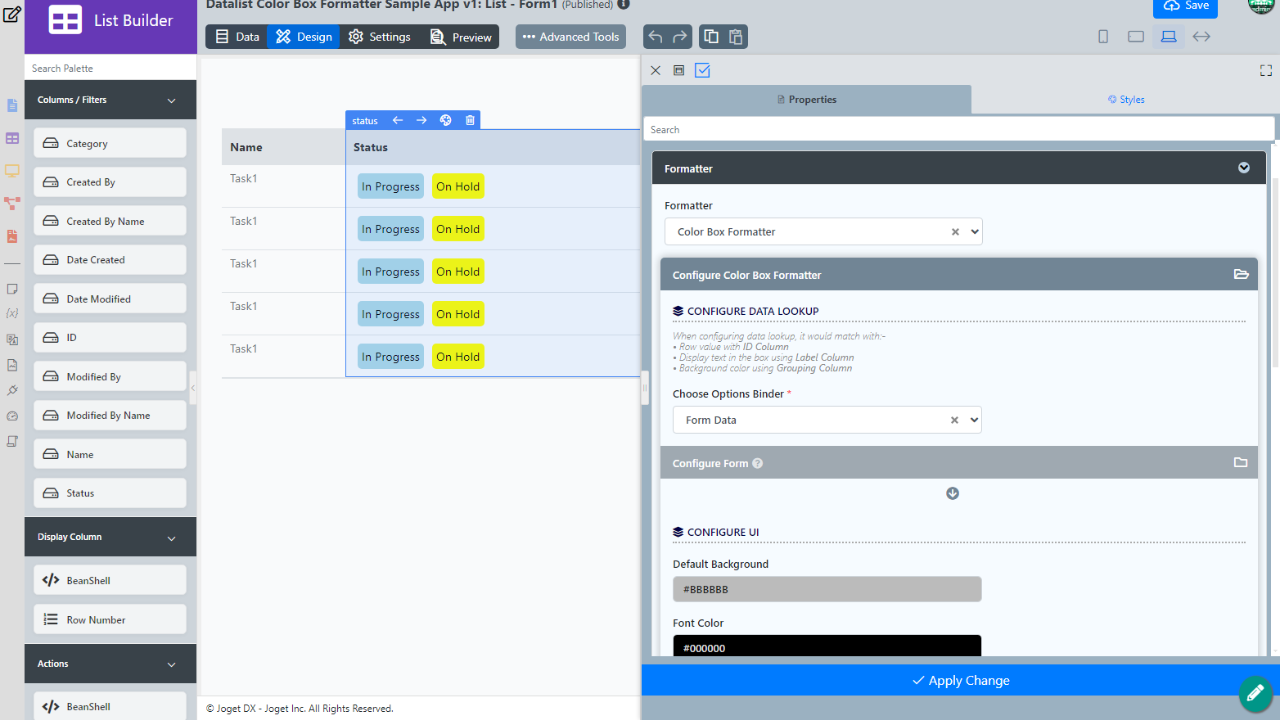Collapse the Columns / Filters palette section
Viewport: 1280px width, 720px height.
point(171,101)
